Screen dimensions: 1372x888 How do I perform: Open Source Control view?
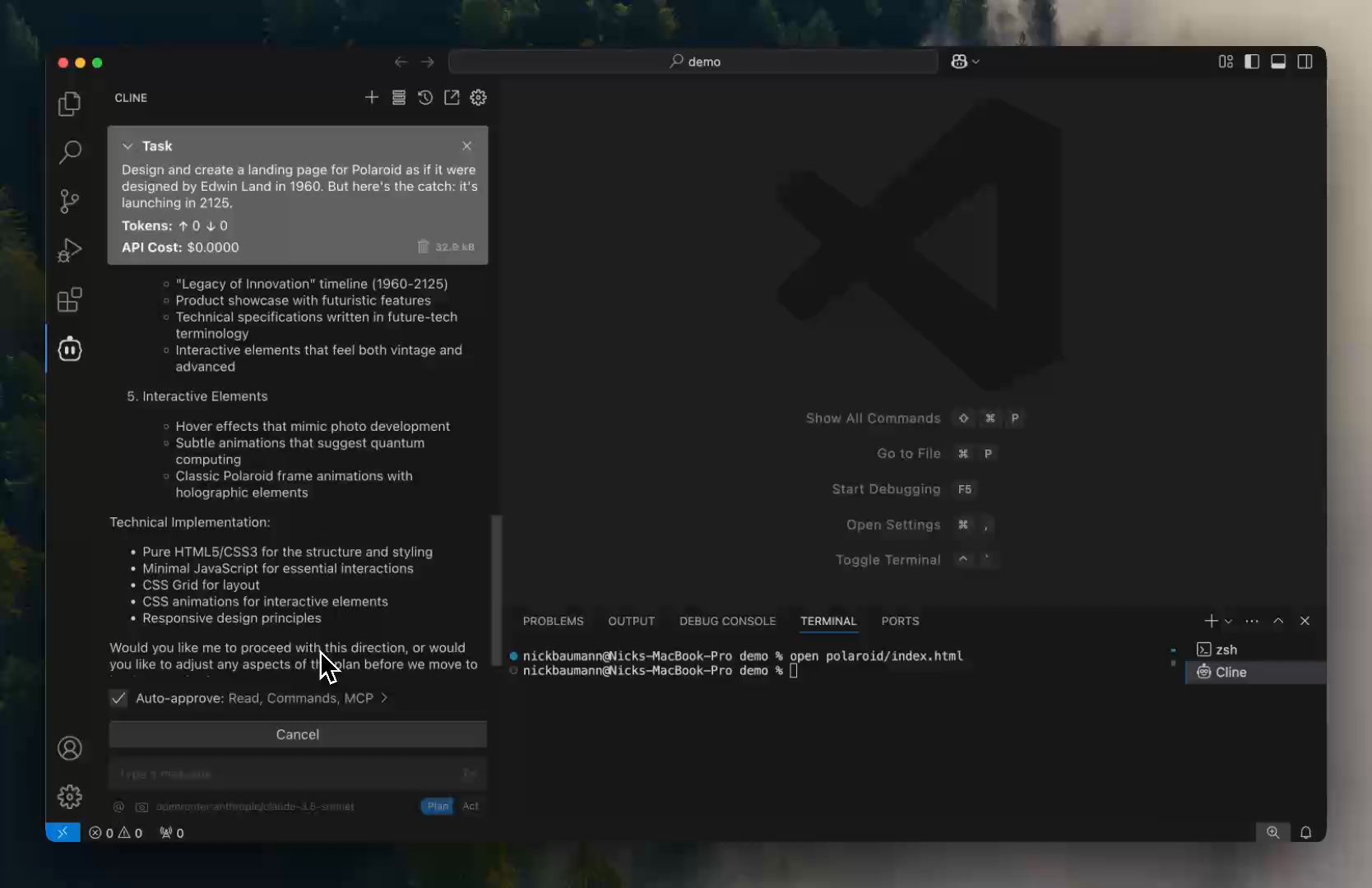pyautogui.click(x=70, y=201)
